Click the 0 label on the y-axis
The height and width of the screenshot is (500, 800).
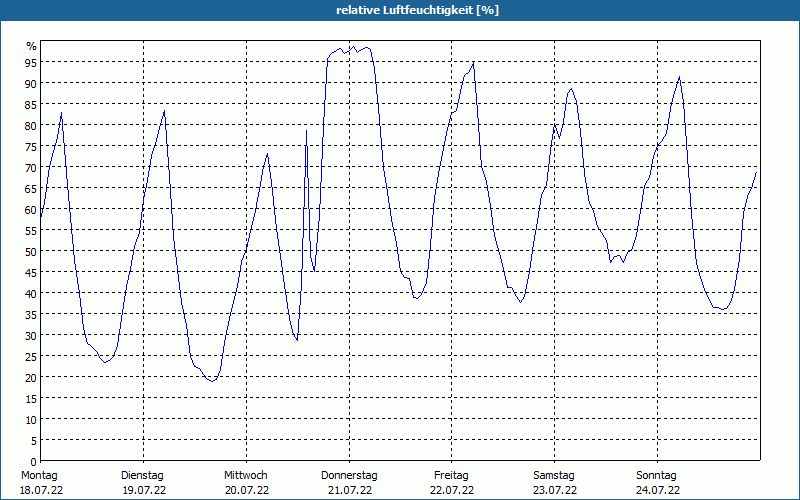tap(34, 462)
